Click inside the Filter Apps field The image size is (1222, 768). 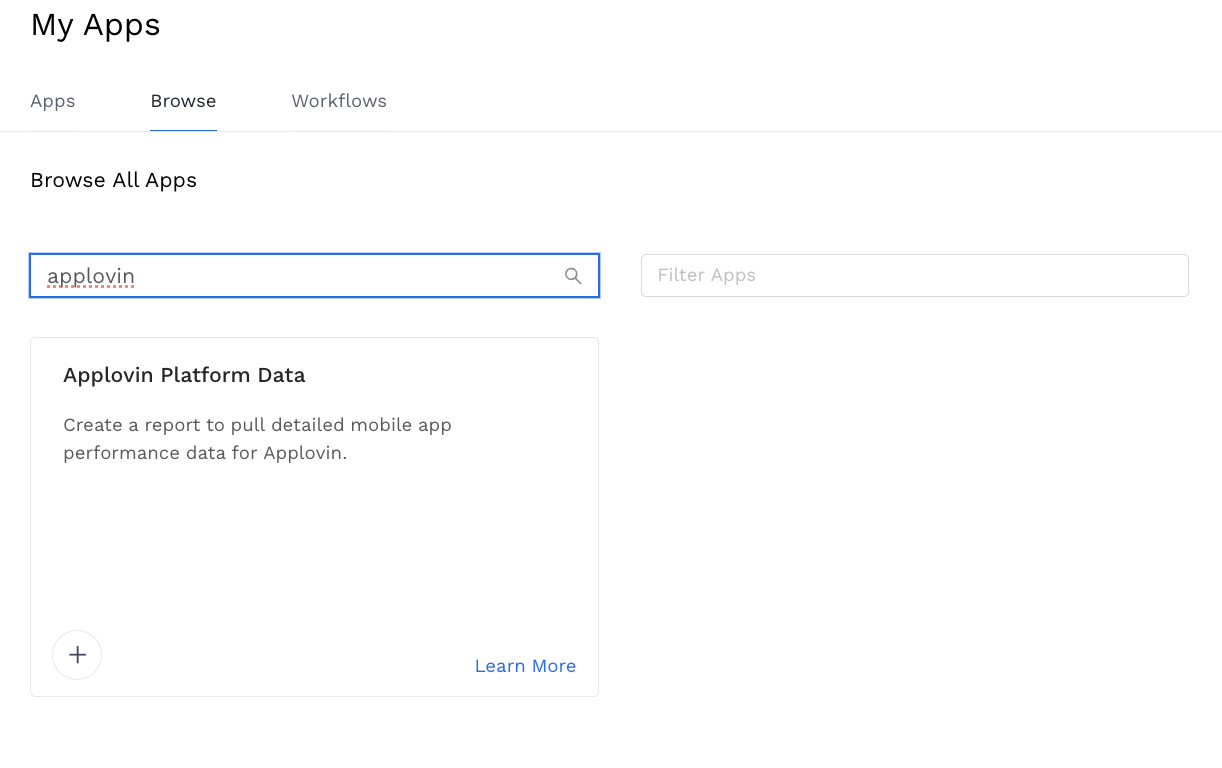[x=915, y=275]
